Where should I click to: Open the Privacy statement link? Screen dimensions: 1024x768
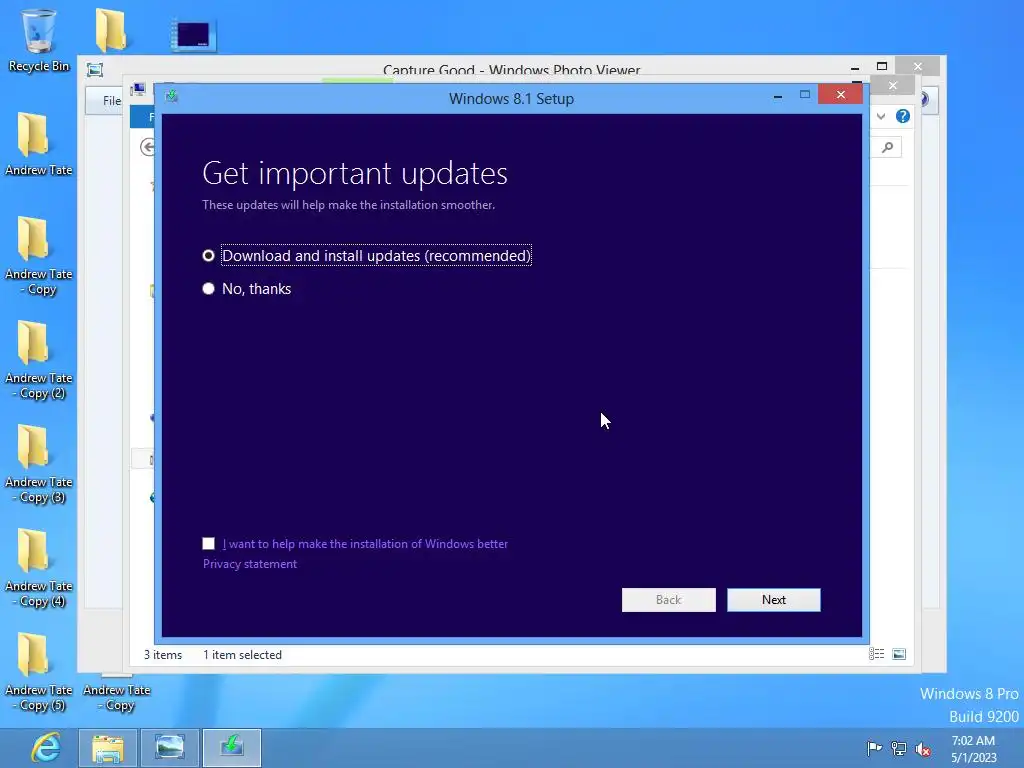coord(249,564)
